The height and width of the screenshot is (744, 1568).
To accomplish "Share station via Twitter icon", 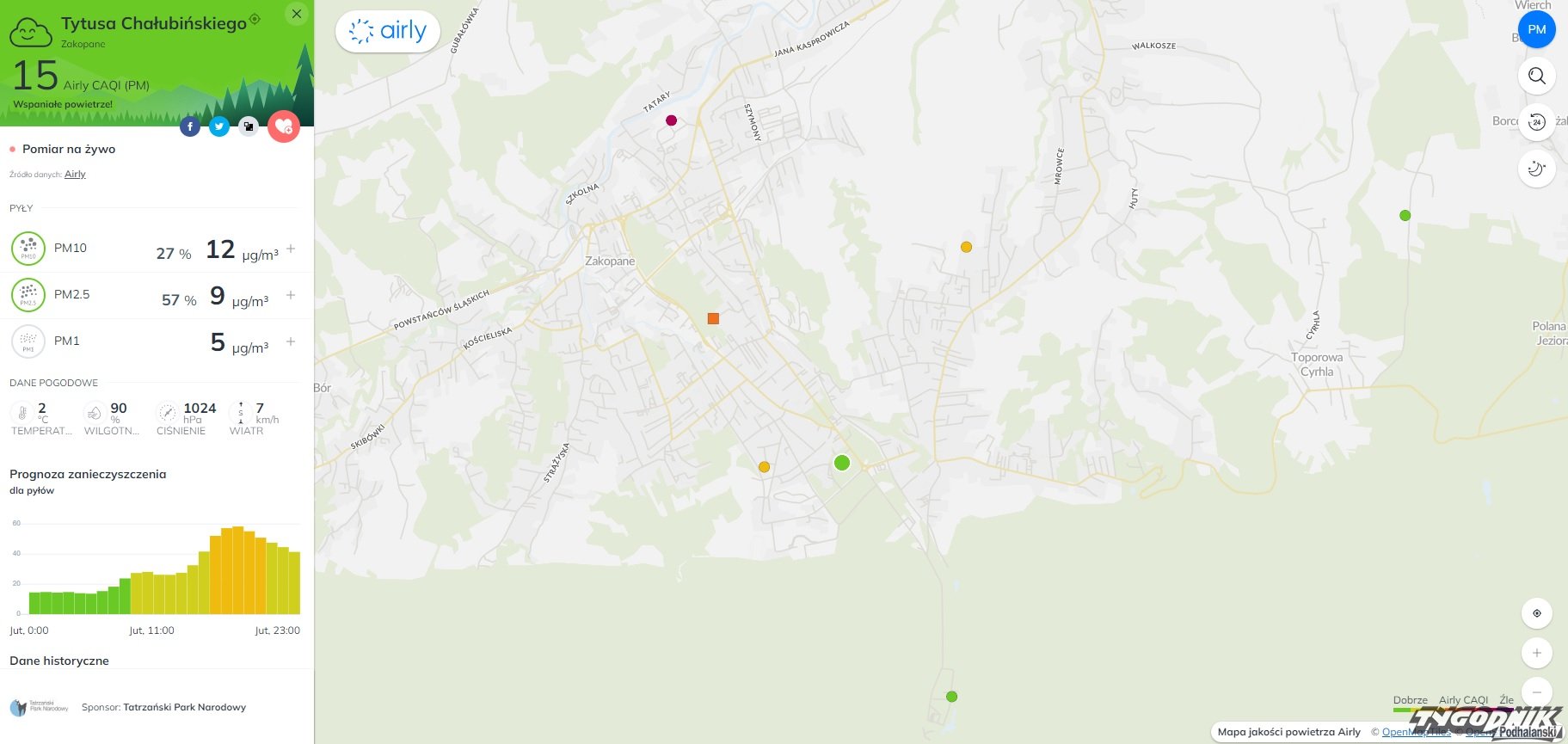I will tap(219, 127).
